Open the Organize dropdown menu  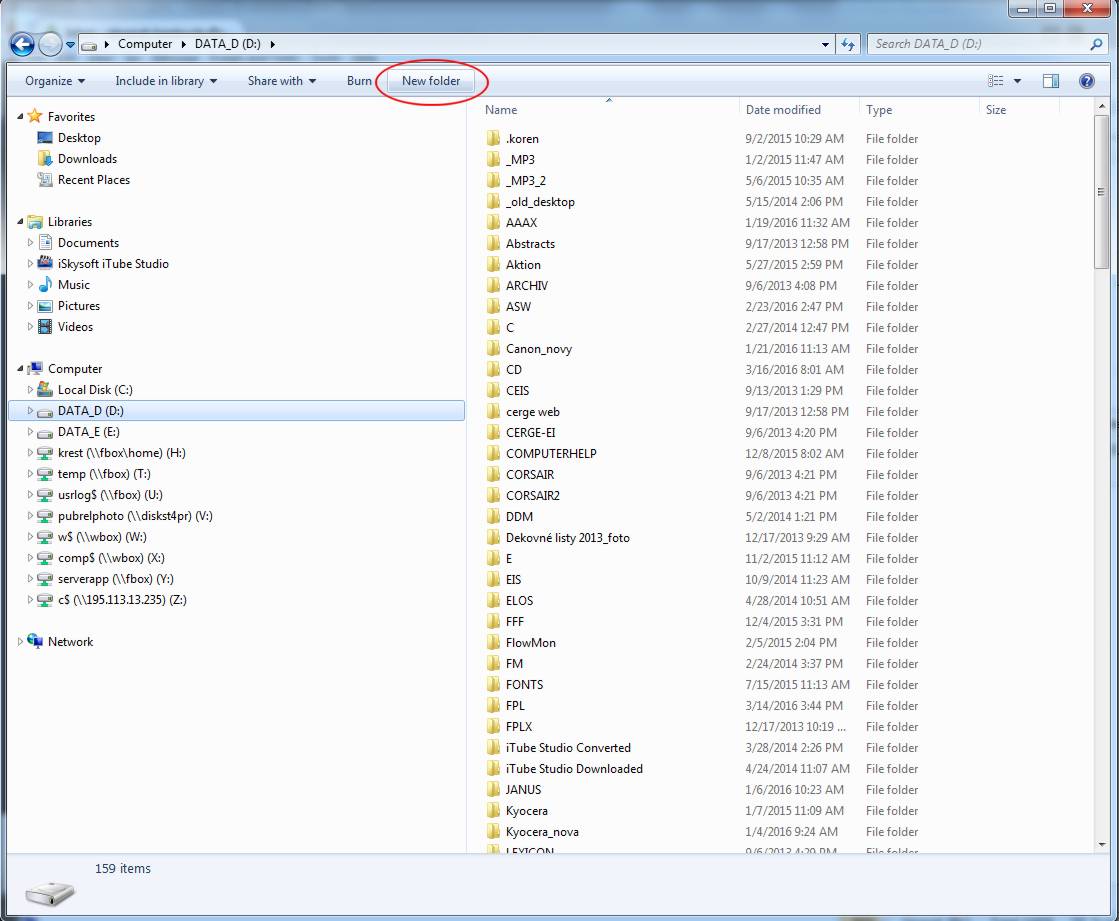pos(55,81)
